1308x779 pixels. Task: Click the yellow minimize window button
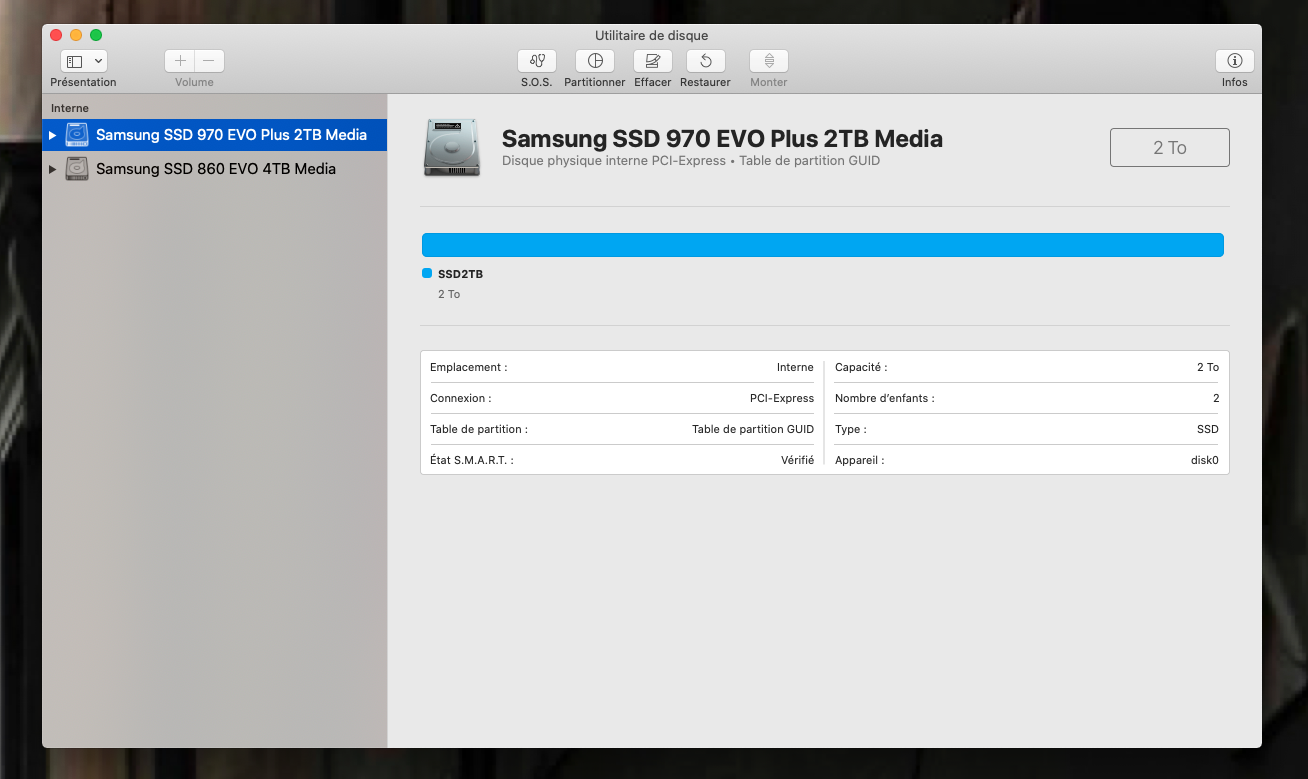click(76, 35)
